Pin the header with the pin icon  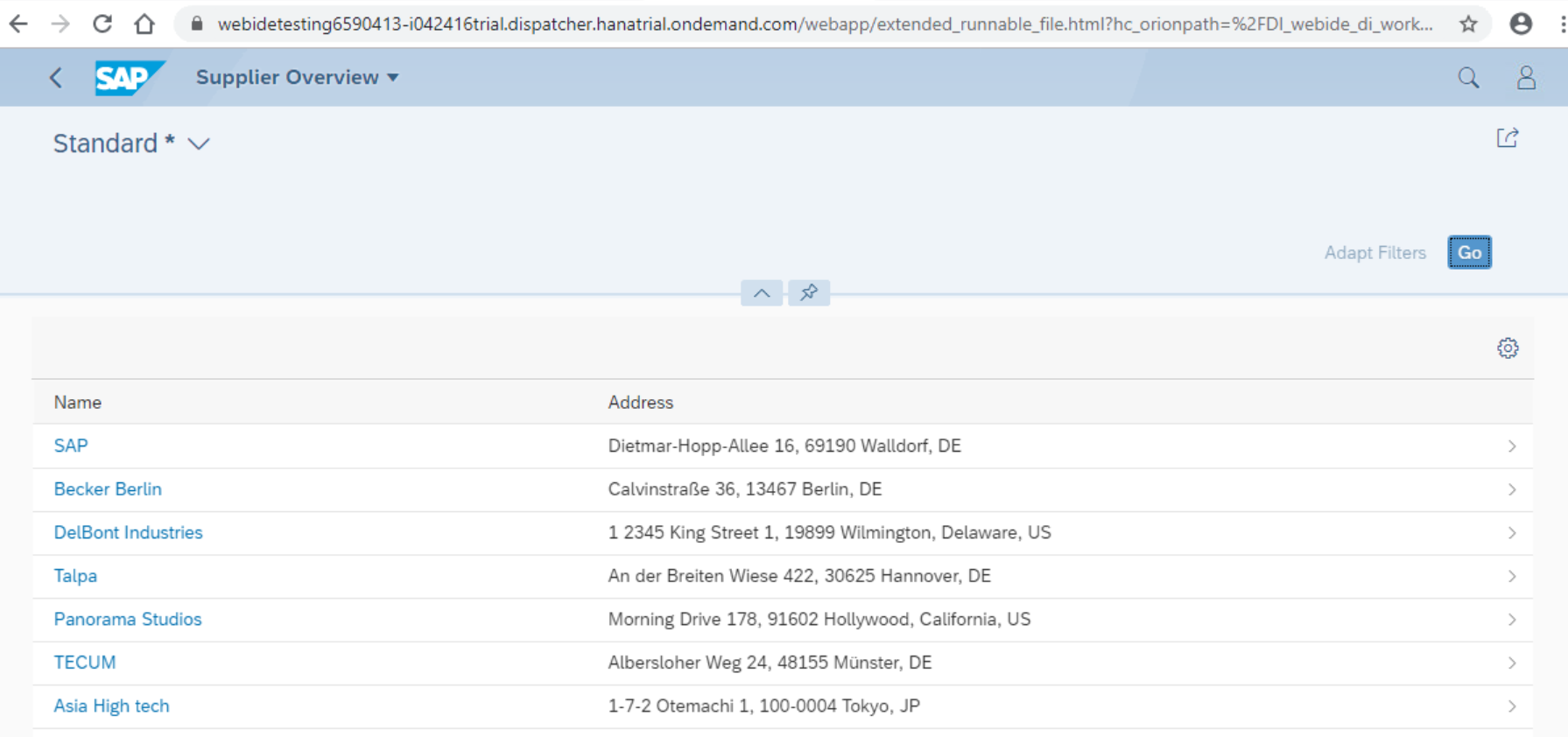click(809, 293)
